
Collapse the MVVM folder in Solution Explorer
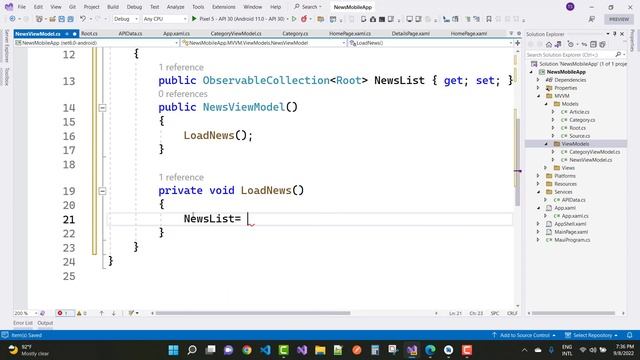click(x=539, y=96)
